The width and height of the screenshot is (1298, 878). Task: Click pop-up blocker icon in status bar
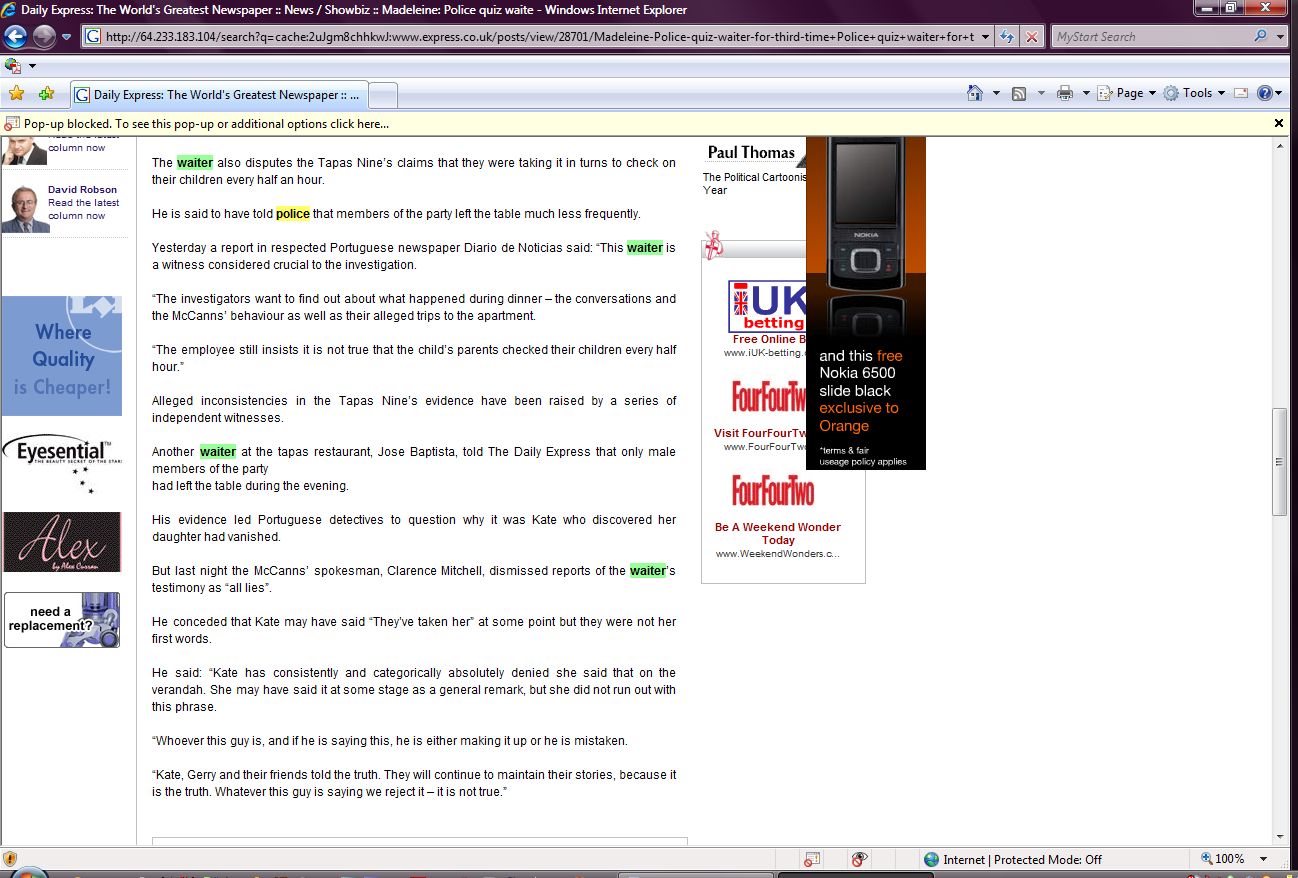pos(811,859)
